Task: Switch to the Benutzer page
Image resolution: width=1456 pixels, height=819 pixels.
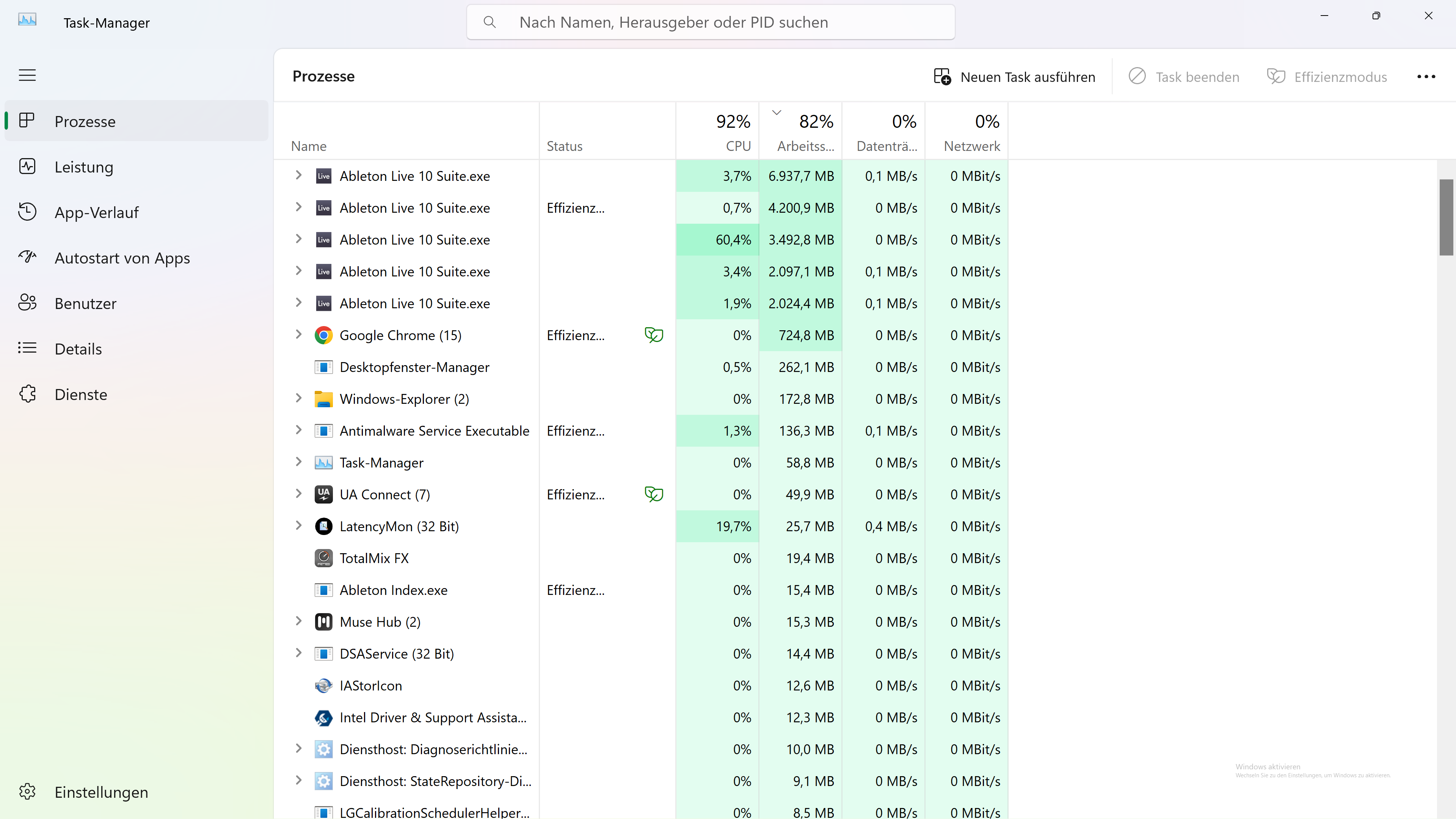Action: (x=136, y=303)
